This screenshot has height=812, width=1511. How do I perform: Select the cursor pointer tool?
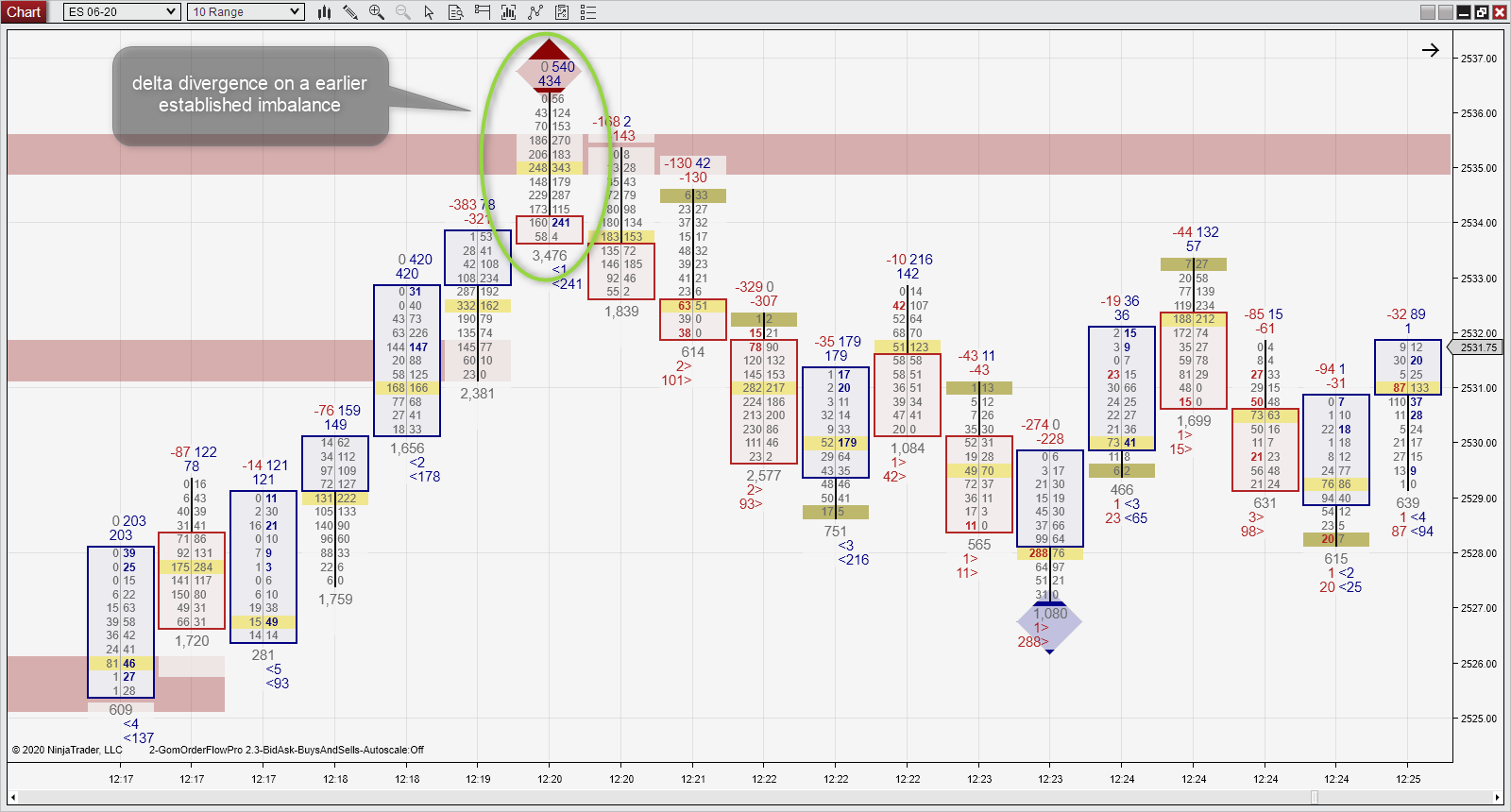tap(429, 12)
